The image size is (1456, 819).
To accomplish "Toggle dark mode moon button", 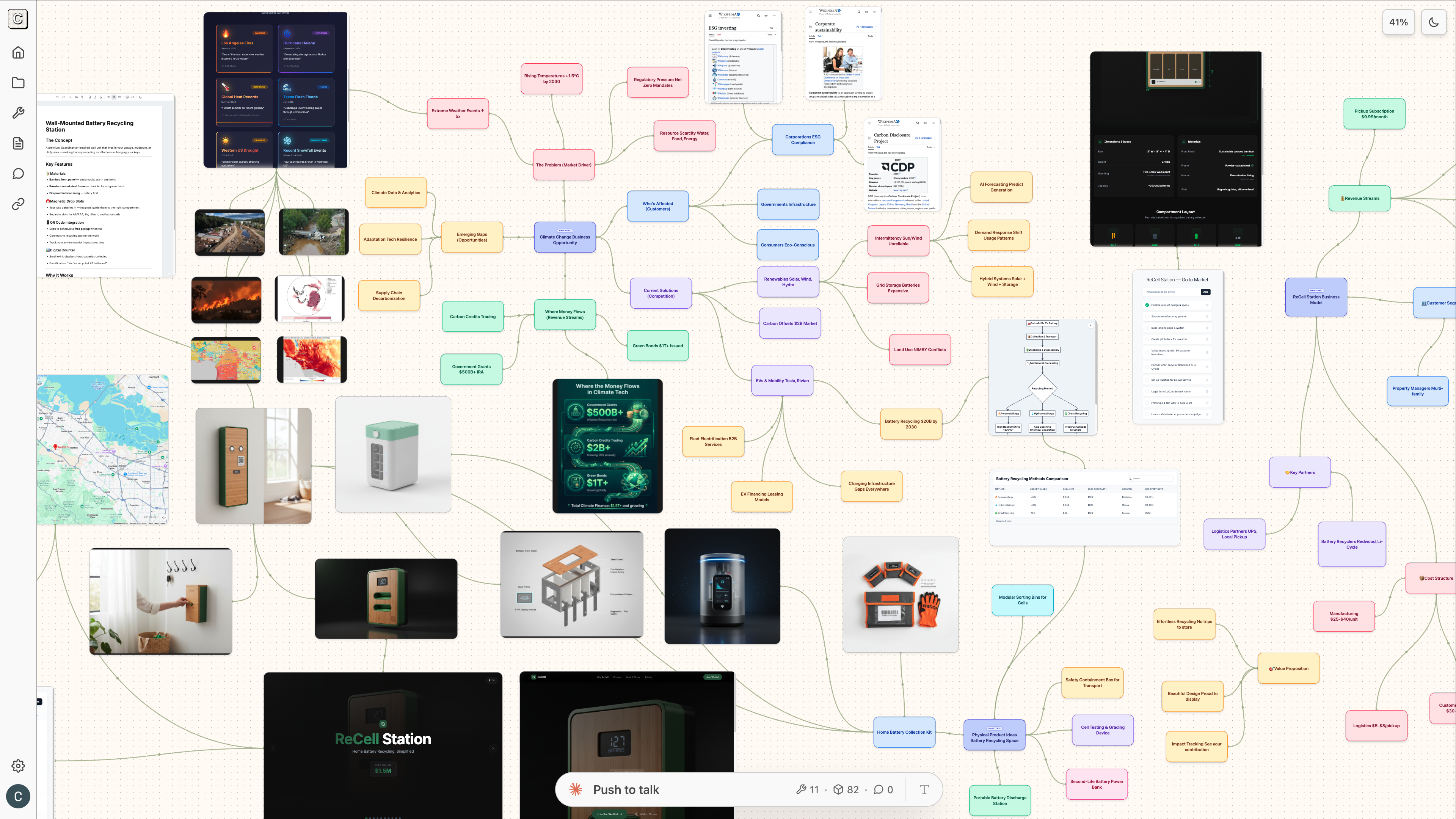I will tap(1433, 22).
